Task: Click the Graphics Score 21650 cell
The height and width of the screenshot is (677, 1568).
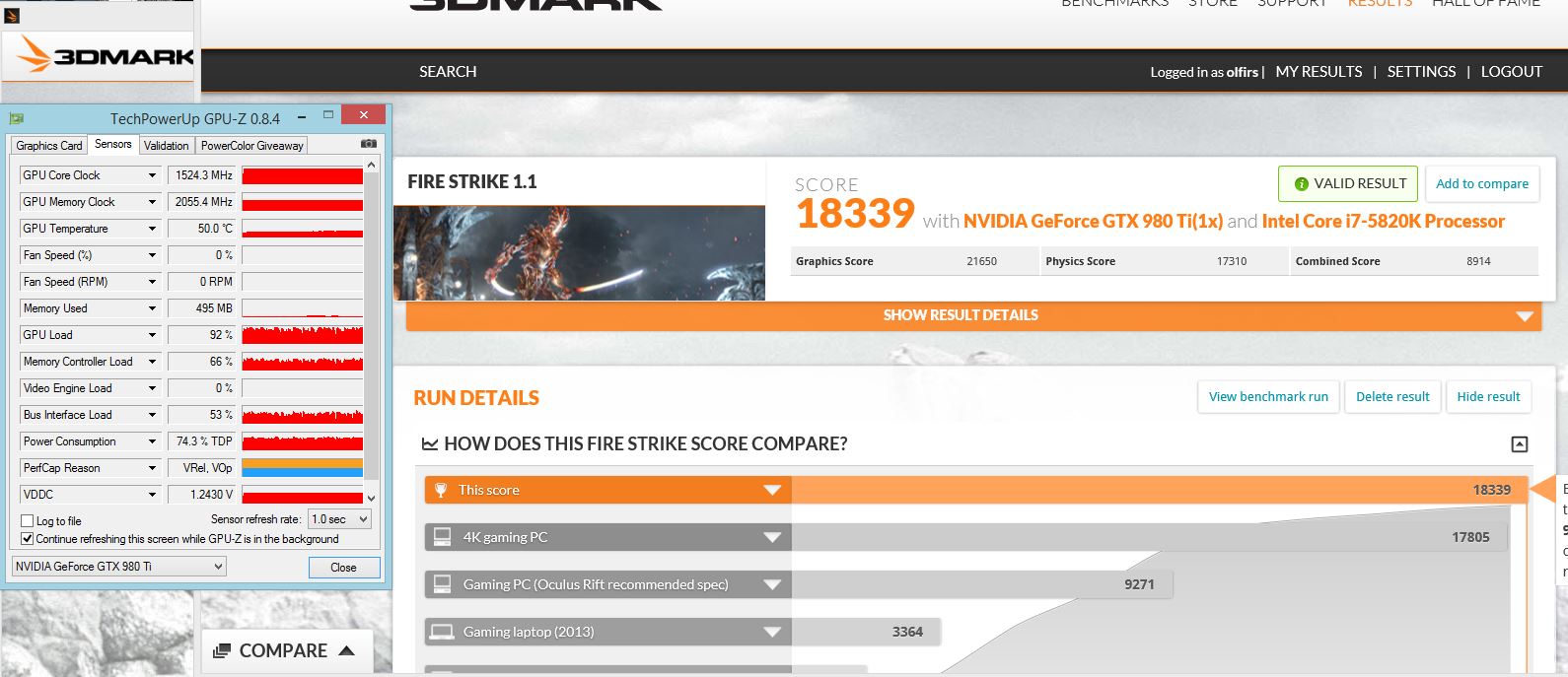Action: (x=914, y=261)
